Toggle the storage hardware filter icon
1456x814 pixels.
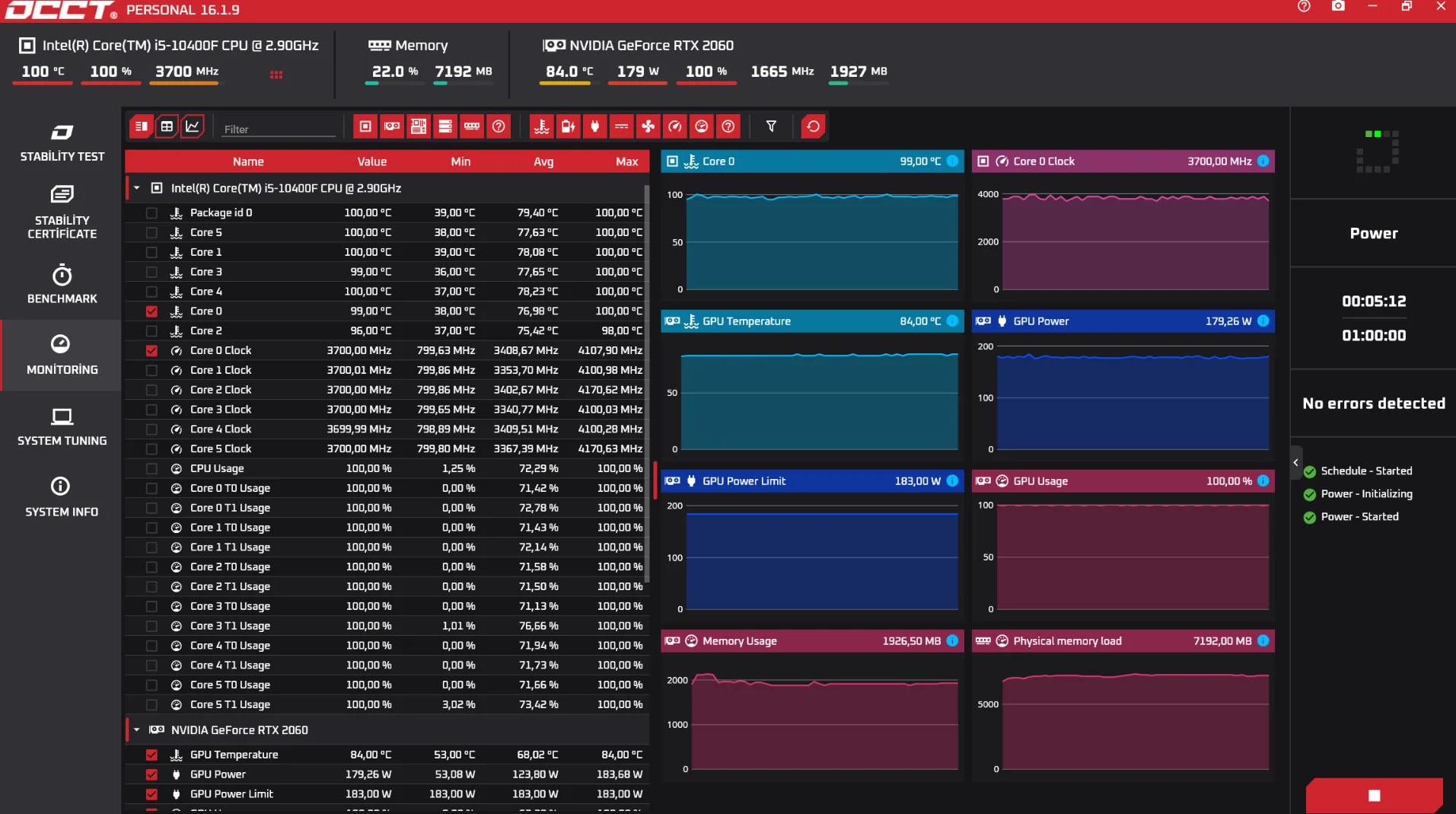click(445, 126)
